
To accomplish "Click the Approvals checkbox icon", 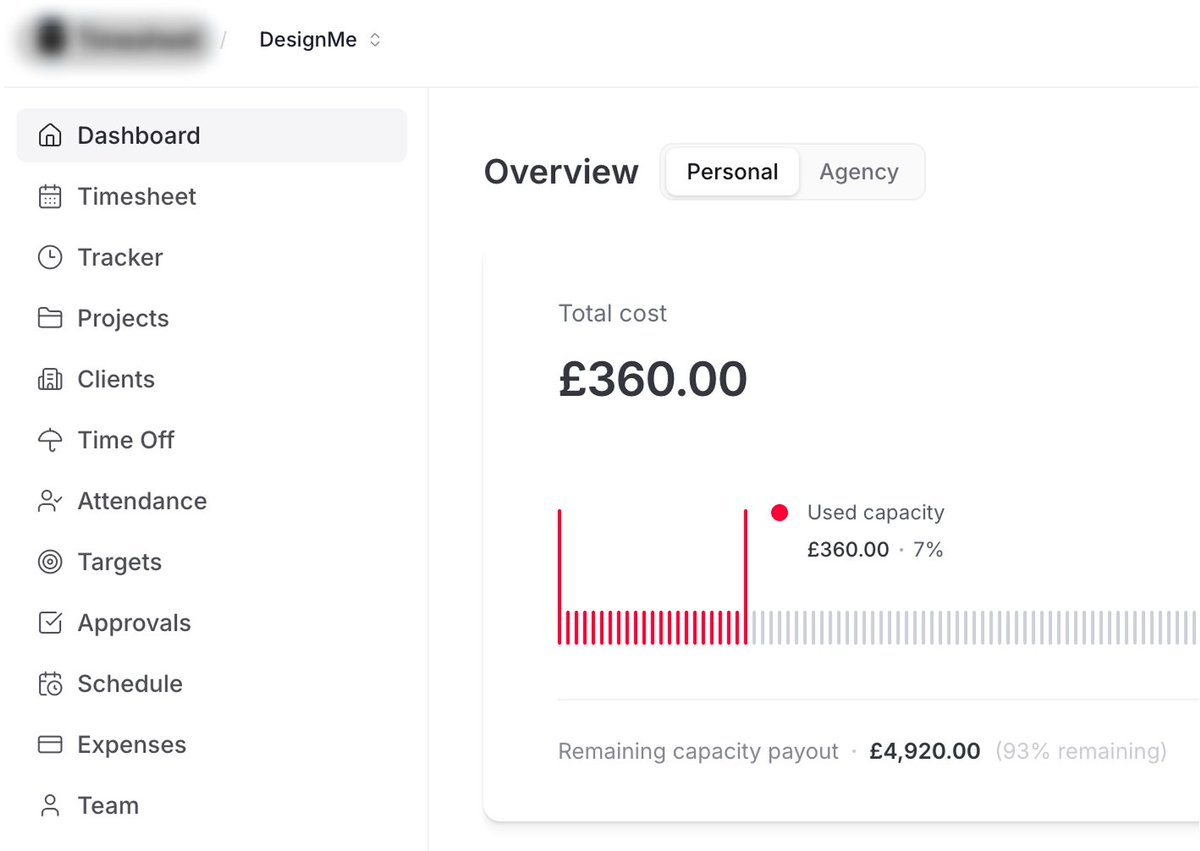I will pos(50,623).
